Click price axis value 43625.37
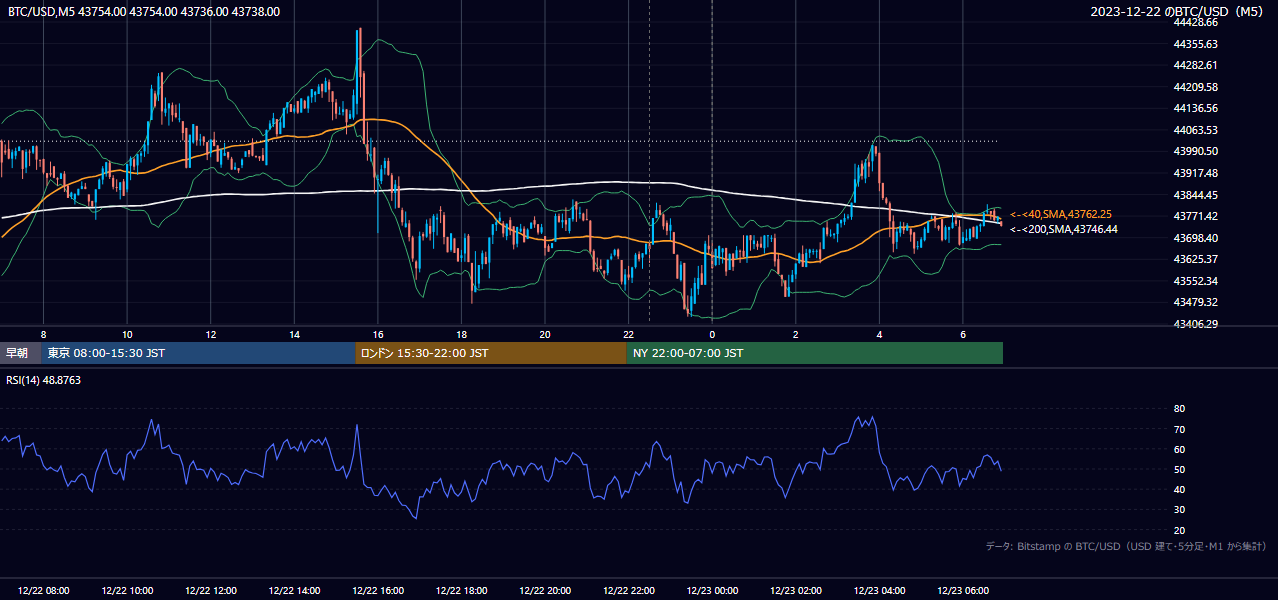The width and height of the screenshot is (1278, 600). click(x=1195, y=259)
